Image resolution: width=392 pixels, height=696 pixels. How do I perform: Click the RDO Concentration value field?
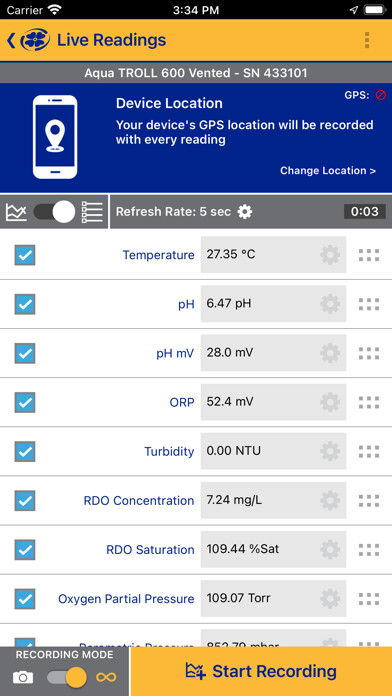pos(273,501)
